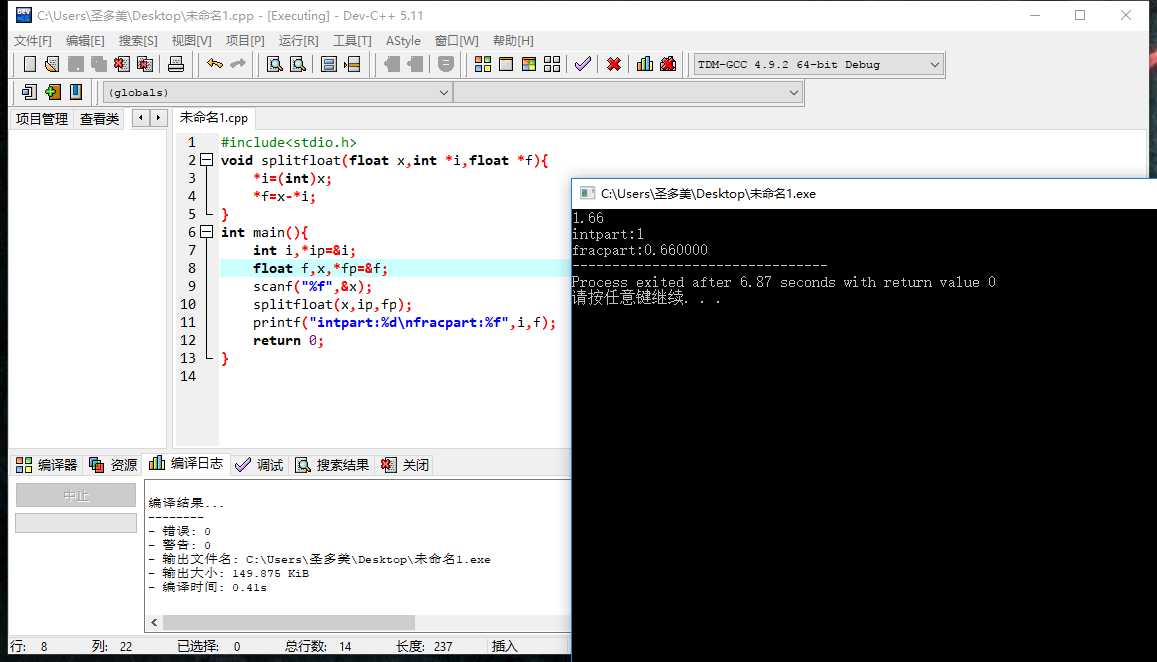Click the compile progress bar below 中止

(x=76, y=523)
